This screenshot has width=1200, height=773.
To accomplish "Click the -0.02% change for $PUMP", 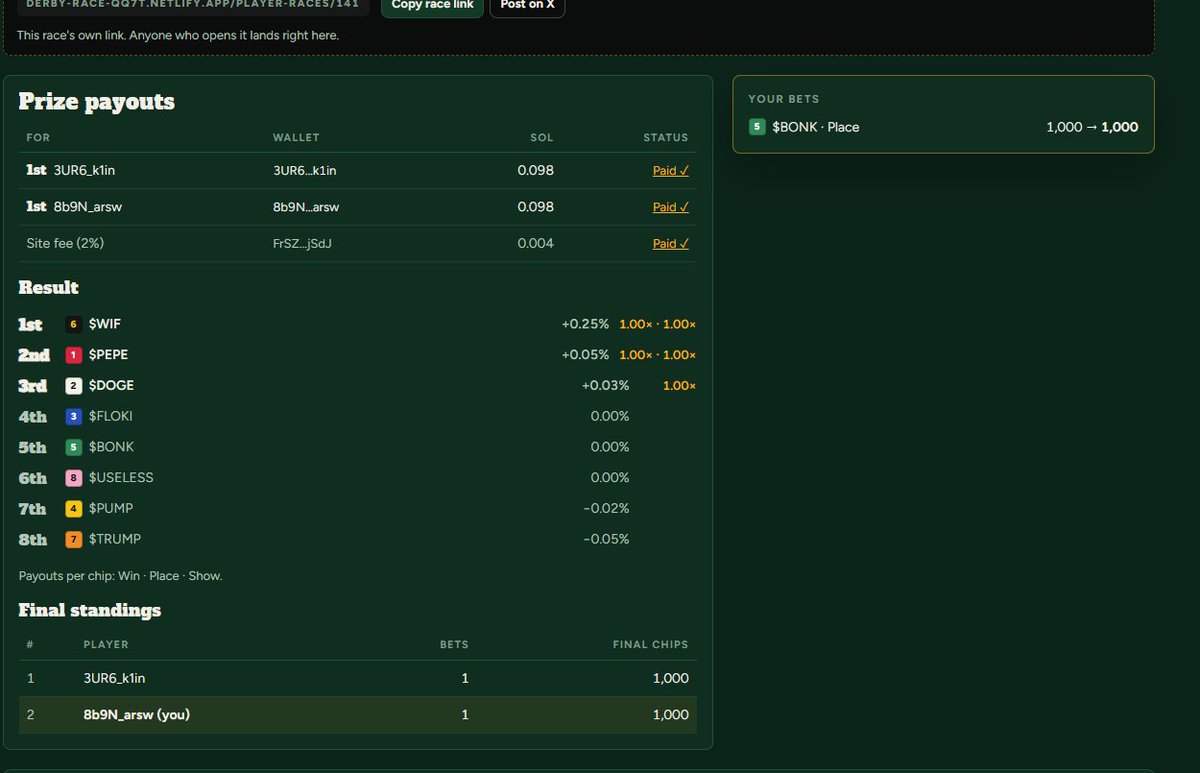I will (x=606, y=508).
